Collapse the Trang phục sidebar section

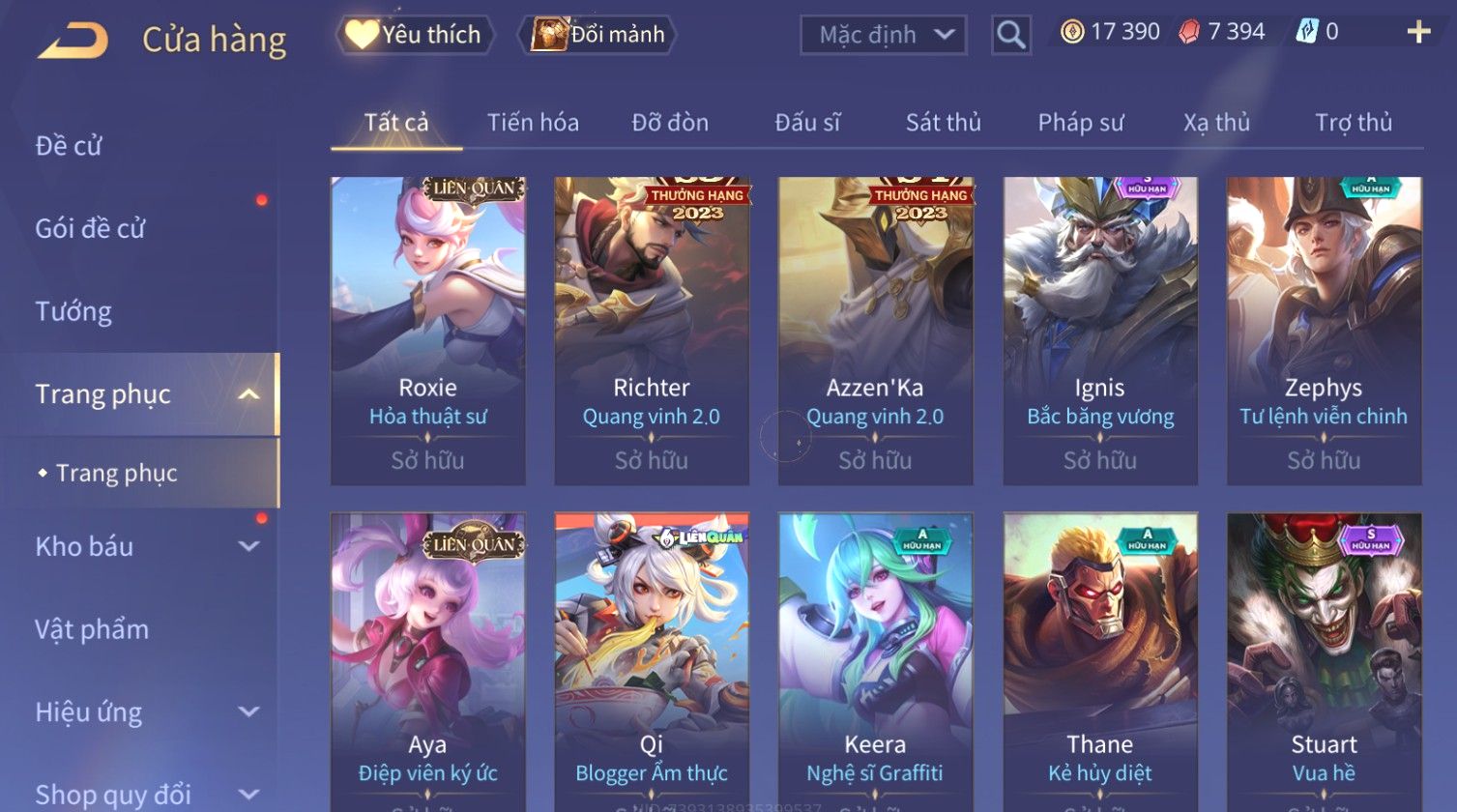[248, 394]
